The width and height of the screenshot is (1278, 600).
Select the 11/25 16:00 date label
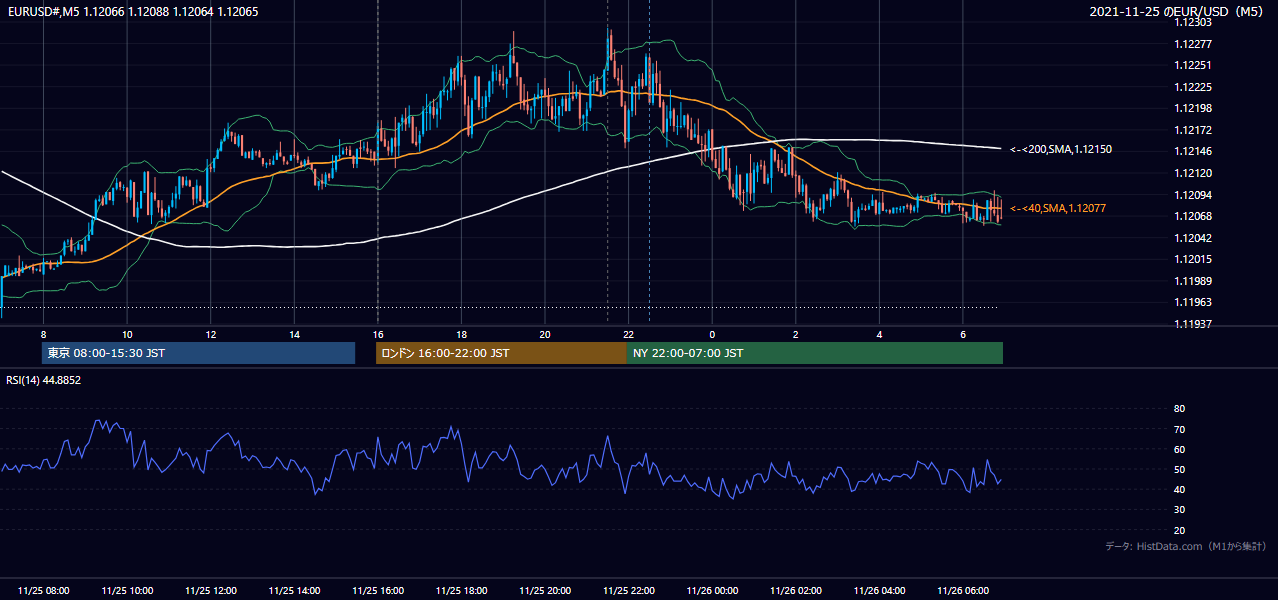point(377,591)
